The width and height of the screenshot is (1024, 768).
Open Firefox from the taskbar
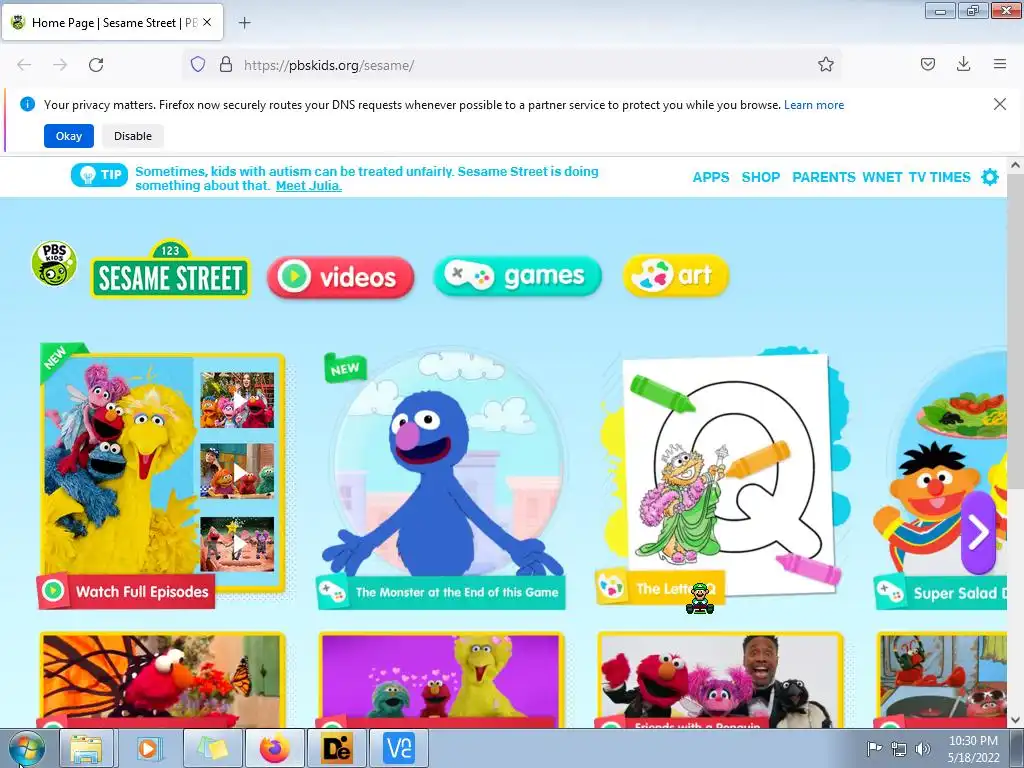[x=274, y=748]
